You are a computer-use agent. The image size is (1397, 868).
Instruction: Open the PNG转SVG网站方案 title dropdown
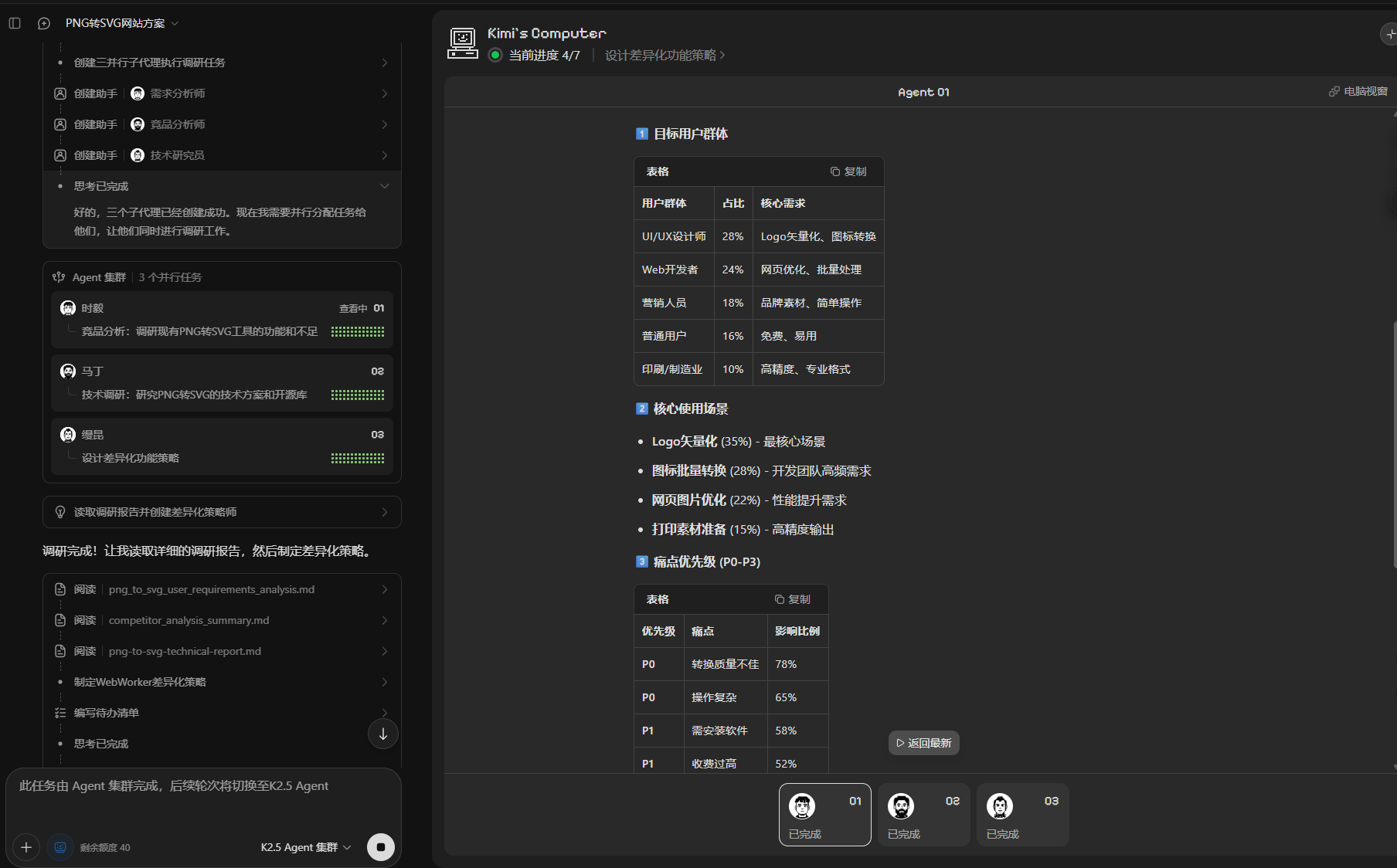pos(122,23)
